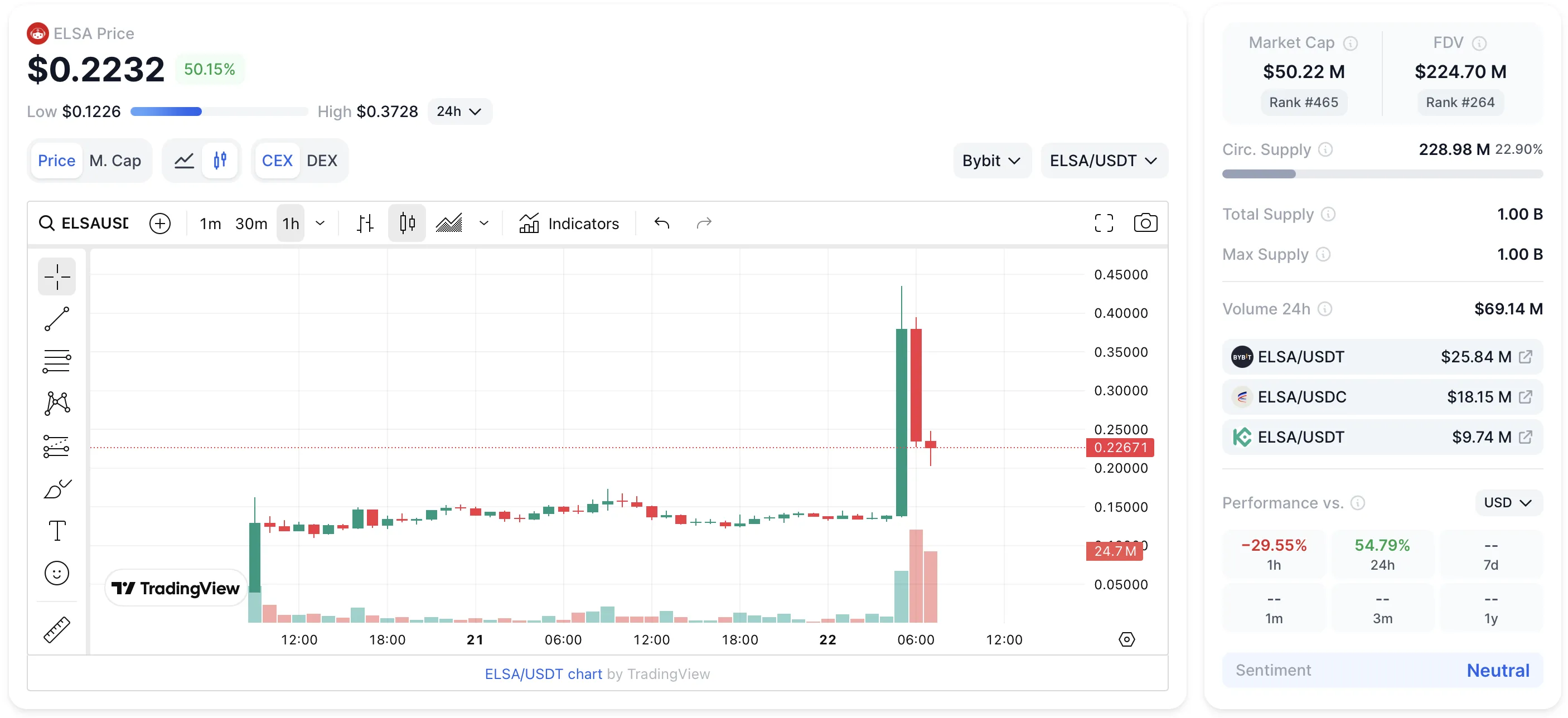Toggle DEX market data

tap(323, 160)
